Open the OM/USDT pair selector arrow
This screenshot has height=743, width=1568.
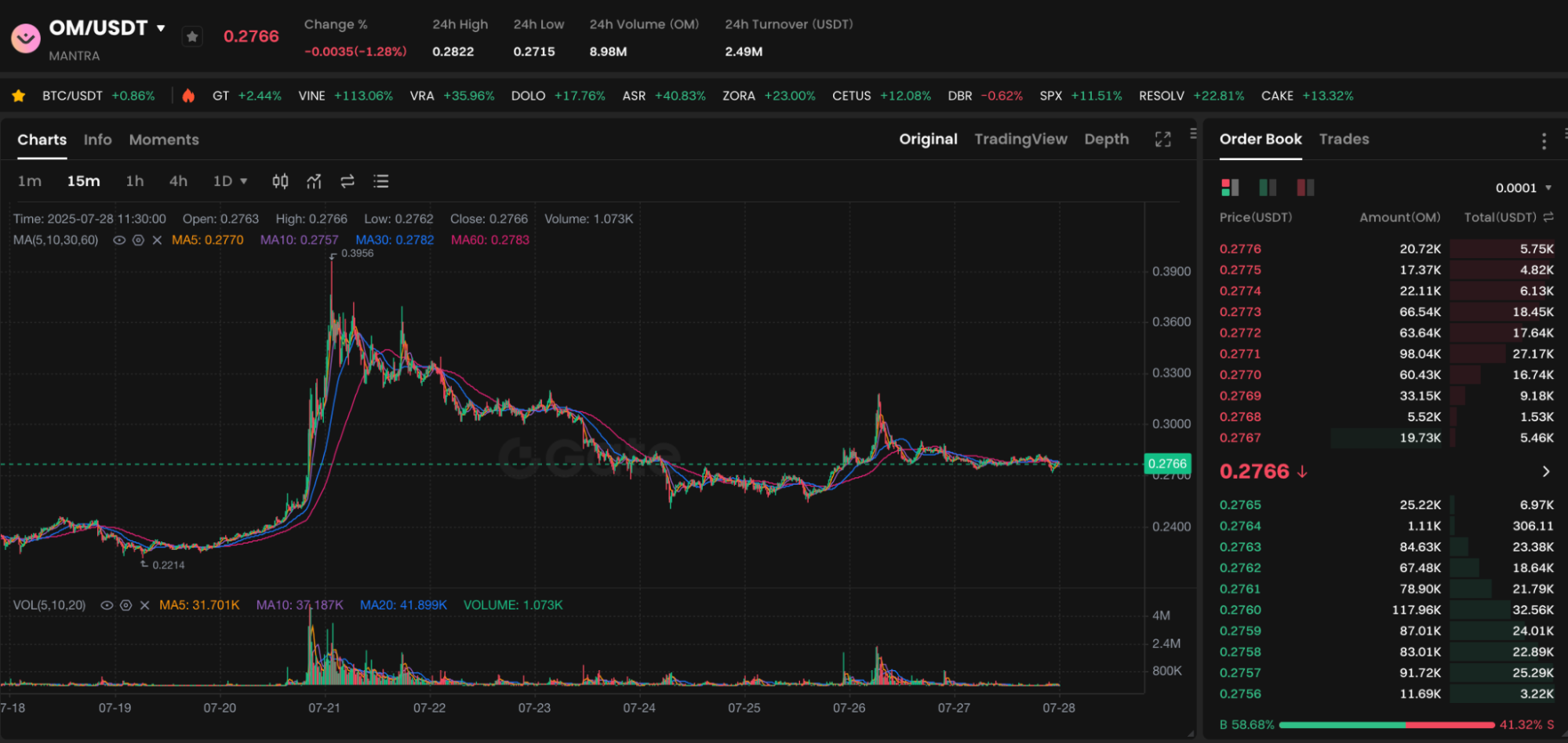pyautogui.click(x=161, y=28)
